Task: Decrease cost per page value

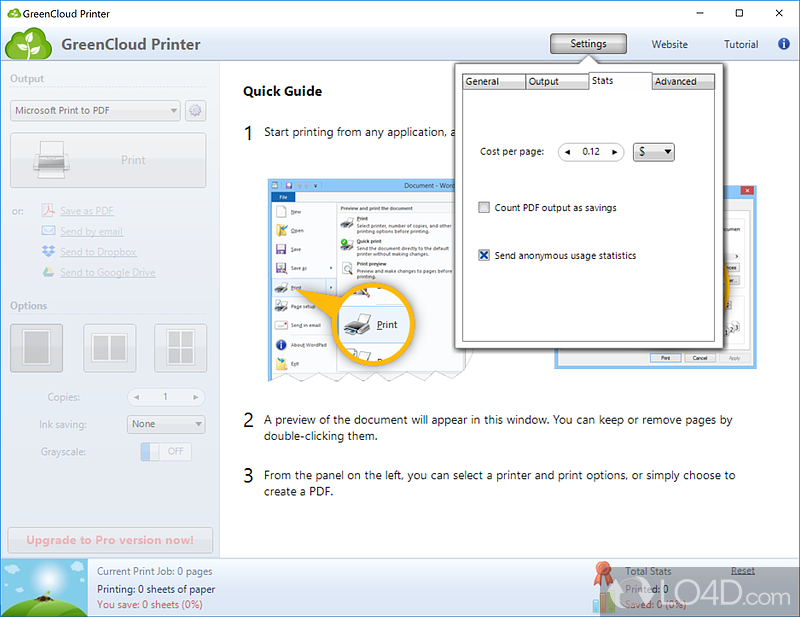Action: [x=567, y=152]
